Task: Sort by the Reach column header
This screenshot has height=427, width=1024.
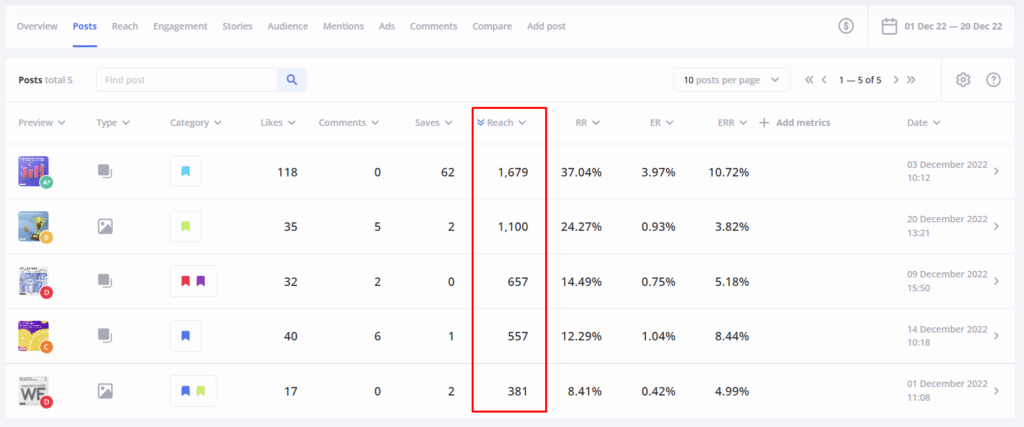Action: click(x=501, y=123)
